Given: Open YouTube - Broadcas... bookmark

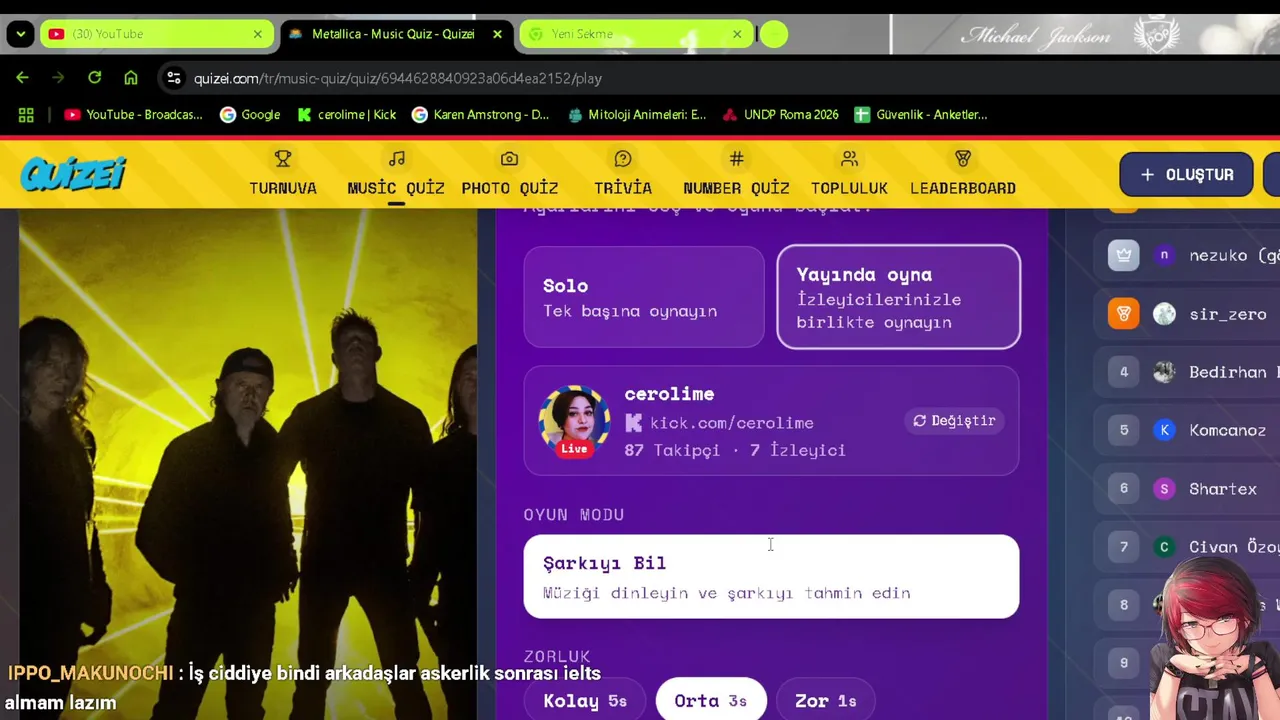Looking at the screenshot, I should click(x=133, y=115).
